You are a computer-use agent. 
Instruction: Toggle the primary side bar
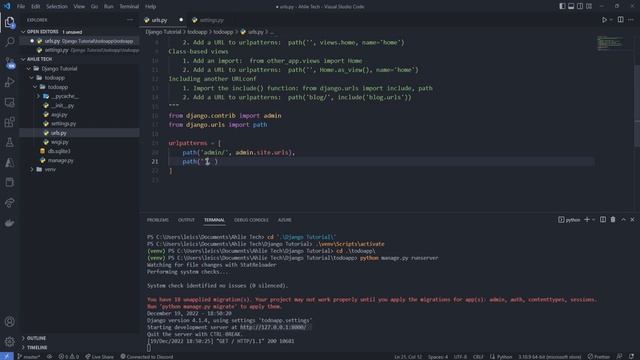click(562, 6)
